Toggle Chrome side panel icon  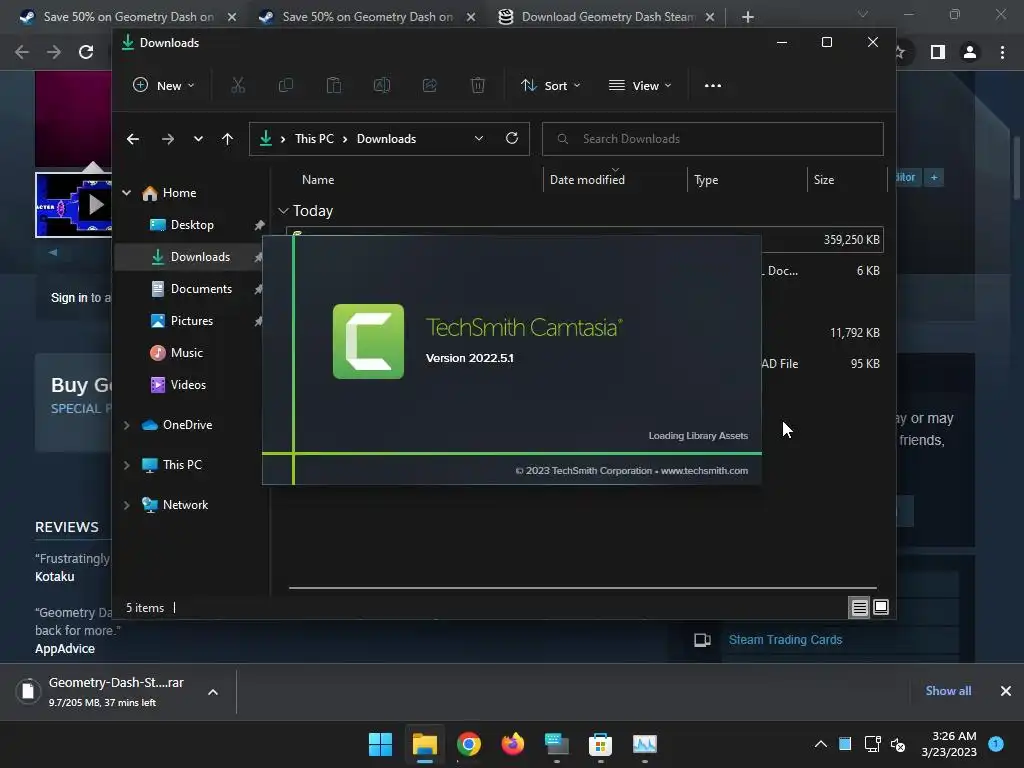coord(938,52)
